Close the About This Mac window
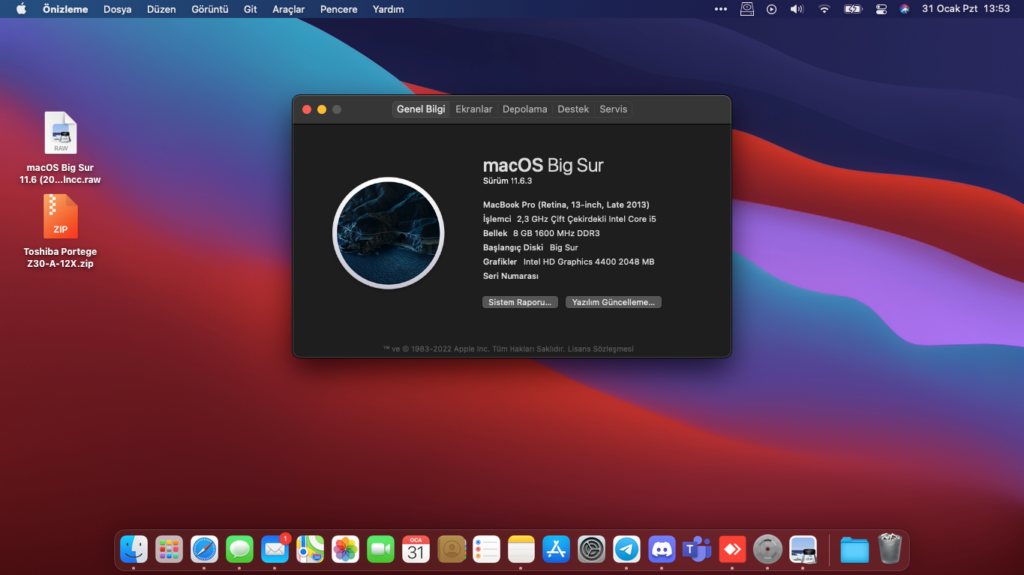The height and width of the screenshot is (575, 1024). point(306,109)
